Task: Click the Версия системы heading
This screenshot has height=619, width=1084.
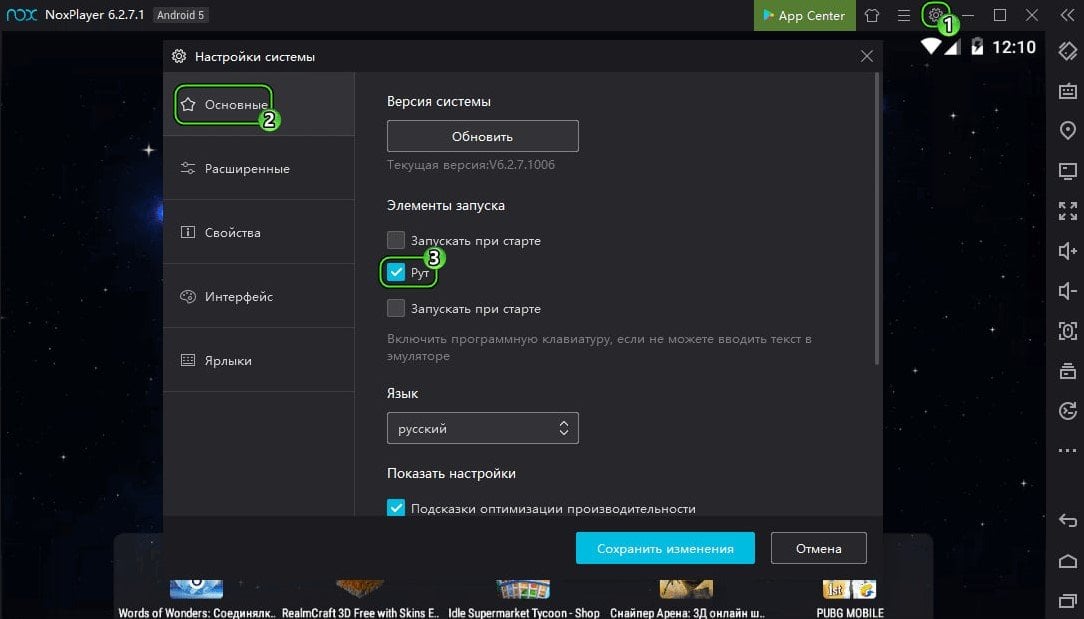Action: point(439,101)
